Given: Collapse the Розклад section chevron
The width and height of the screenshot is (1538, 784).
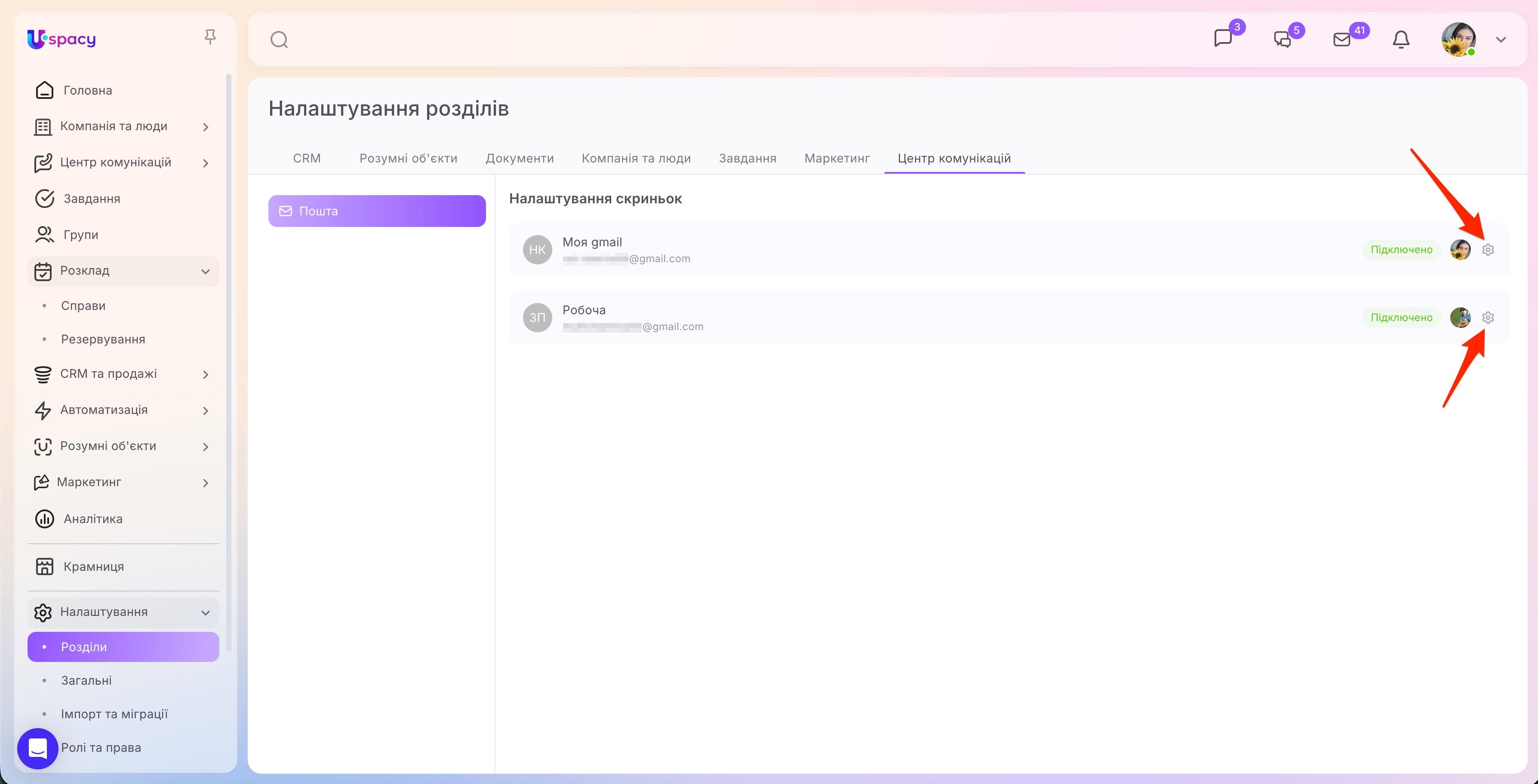Looking at the screenshot, I should click(x=206, y=272).
